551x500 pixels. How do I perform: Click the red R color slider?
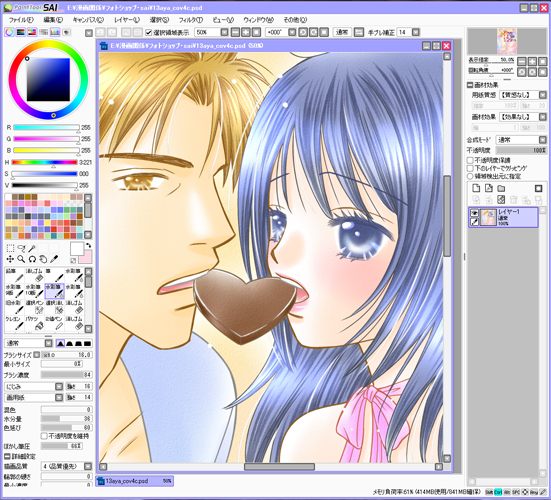46,128
